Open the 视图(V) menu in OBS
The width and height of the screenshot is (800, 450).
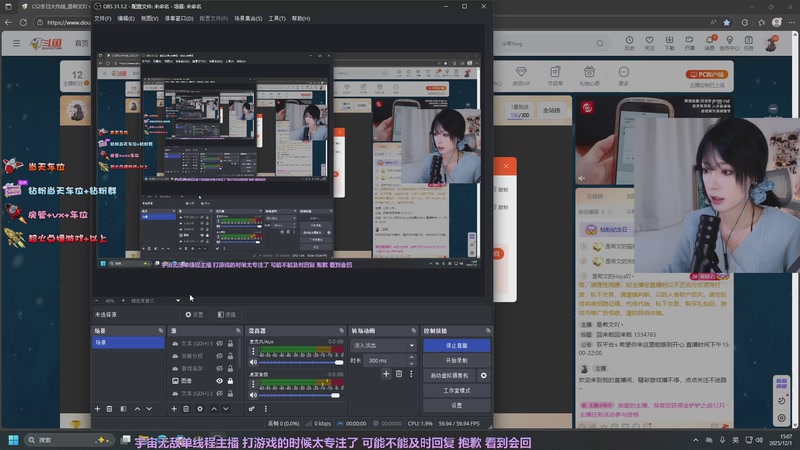[x=149, y=18]
